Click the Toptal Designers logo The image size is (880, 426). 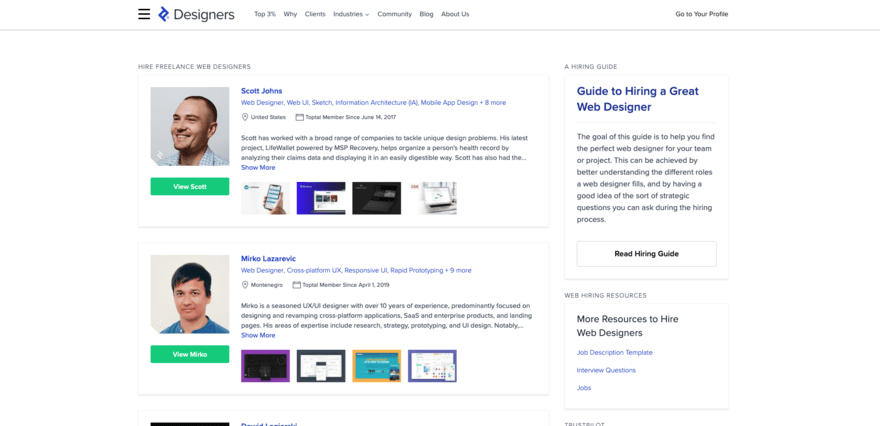coord(196,14)
